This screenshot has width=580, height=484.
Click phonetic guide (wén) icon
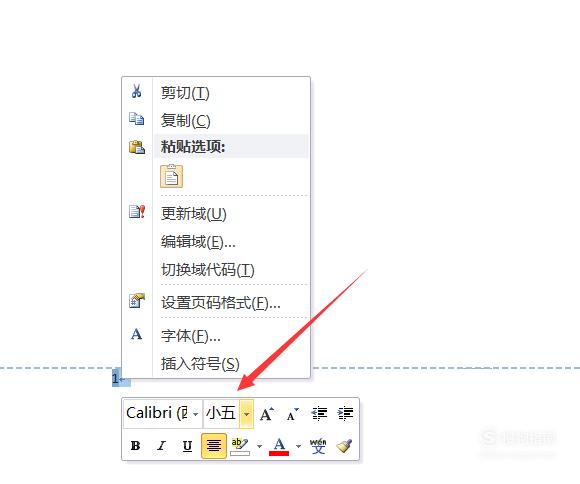click(x=318, y=446)
